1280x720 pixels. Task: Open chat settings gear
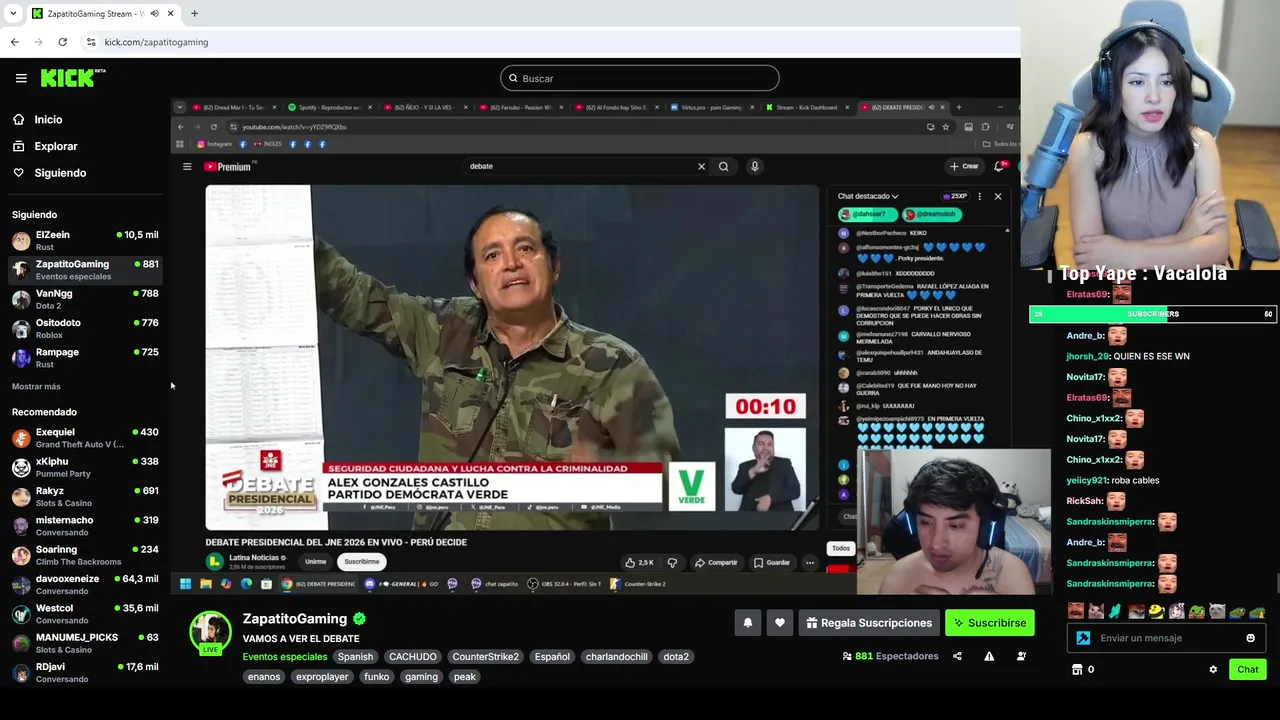tap(1213, 670)
